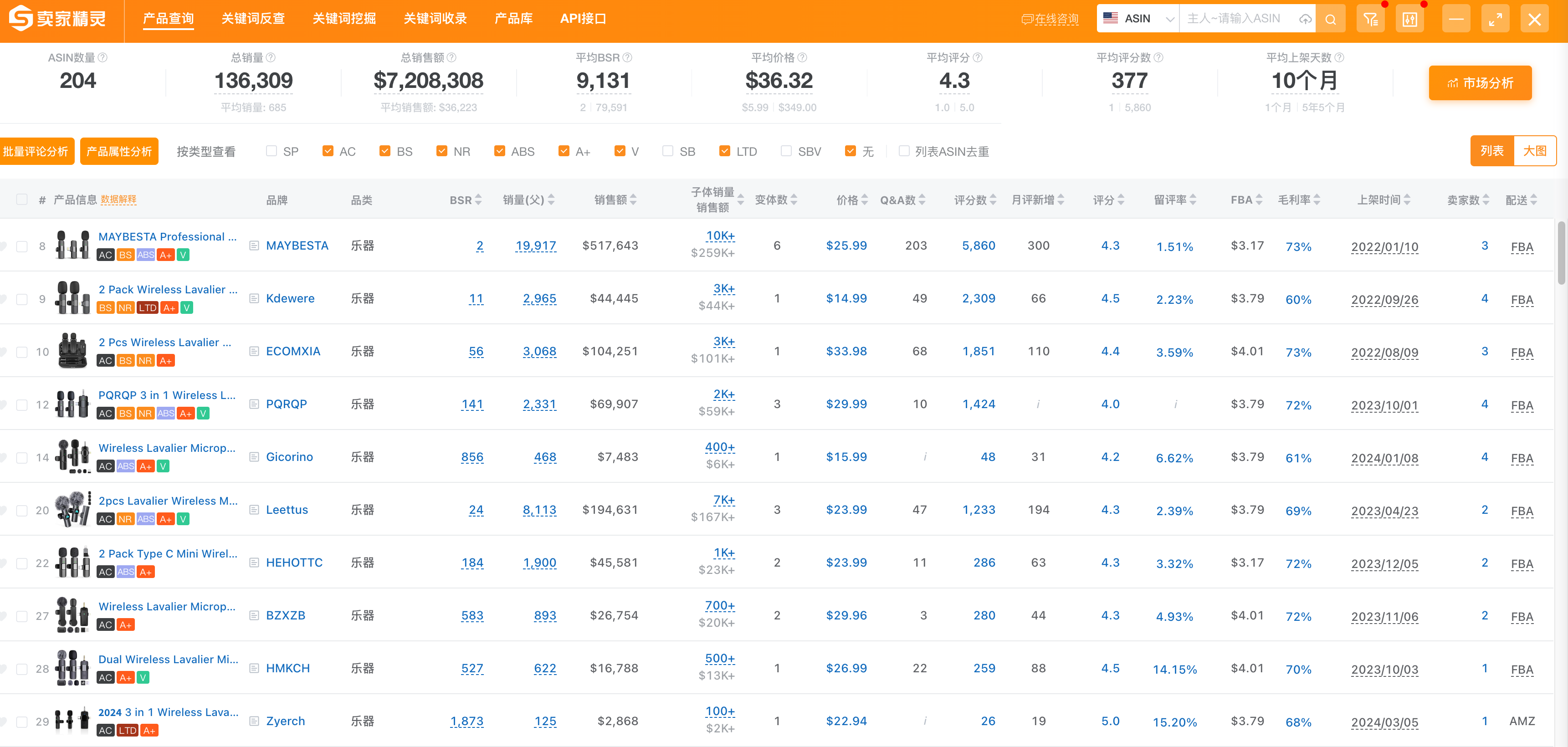Click the 市场分析 button
Viewport: 1568px width, 747px height.
point(1480,83)
